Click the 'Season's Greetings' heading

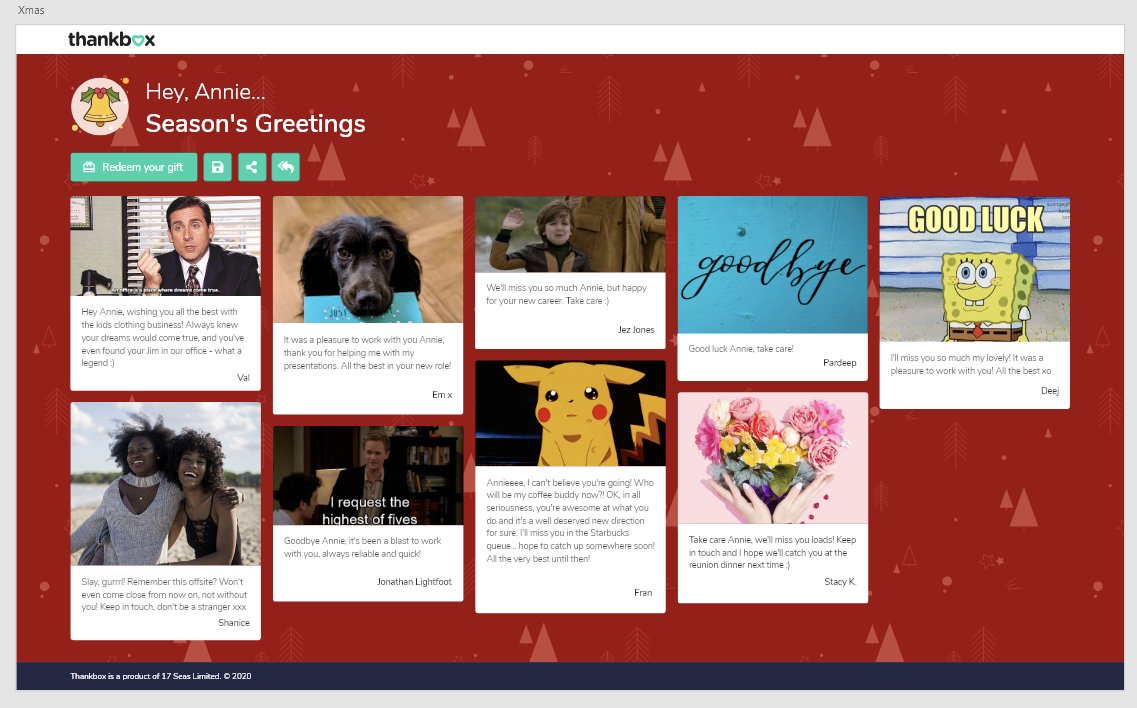(x=255, y=123)
